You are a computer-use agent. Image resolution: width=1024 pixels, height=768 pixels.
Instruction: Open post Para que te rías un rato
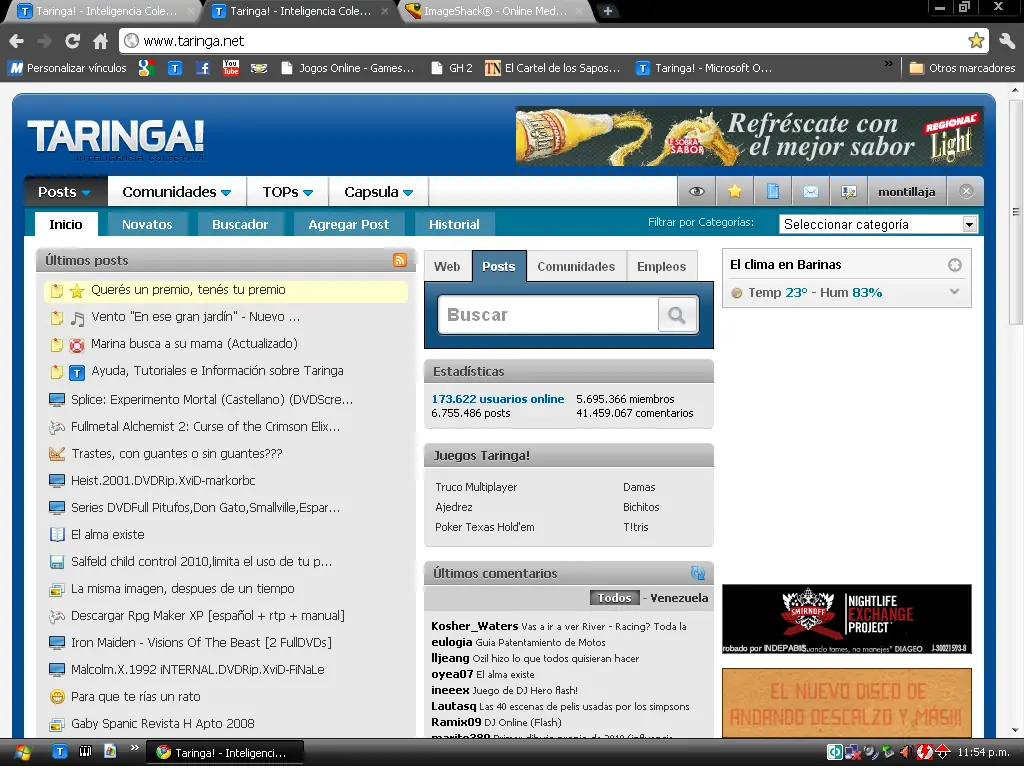click(x=136, y=697)
